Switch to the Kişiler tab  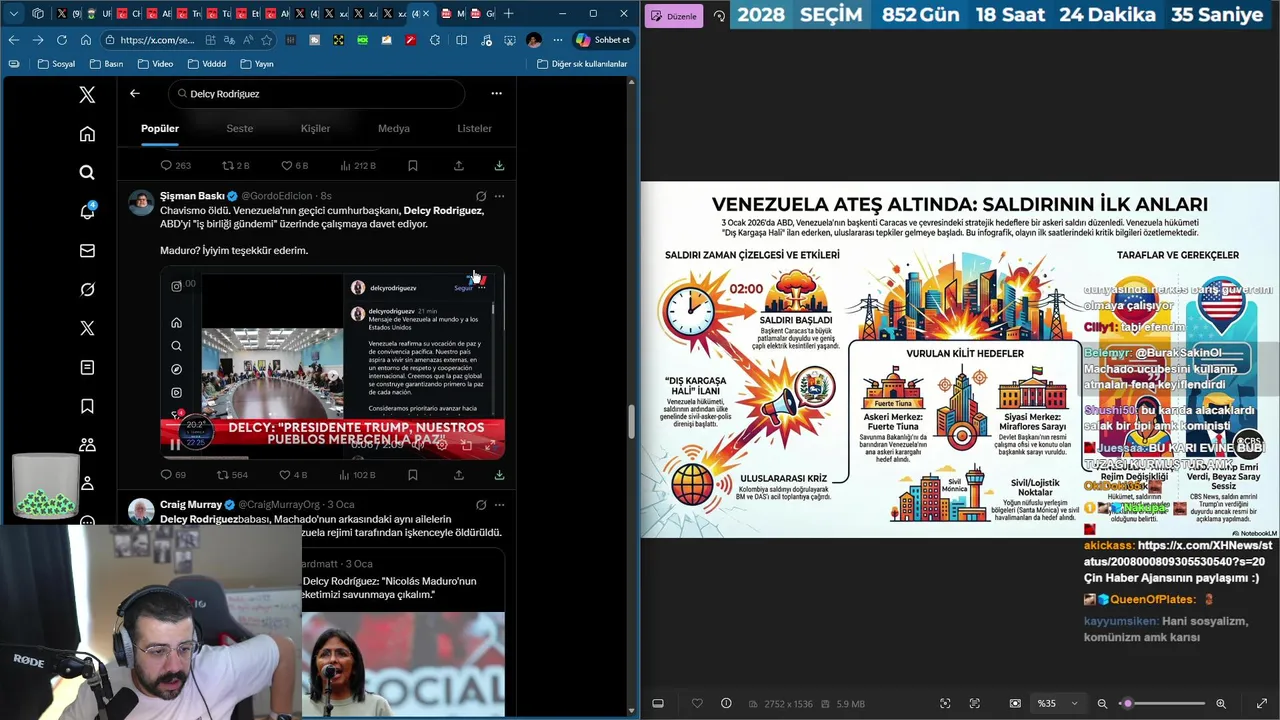pyautogui.click(x=315, y=128)
